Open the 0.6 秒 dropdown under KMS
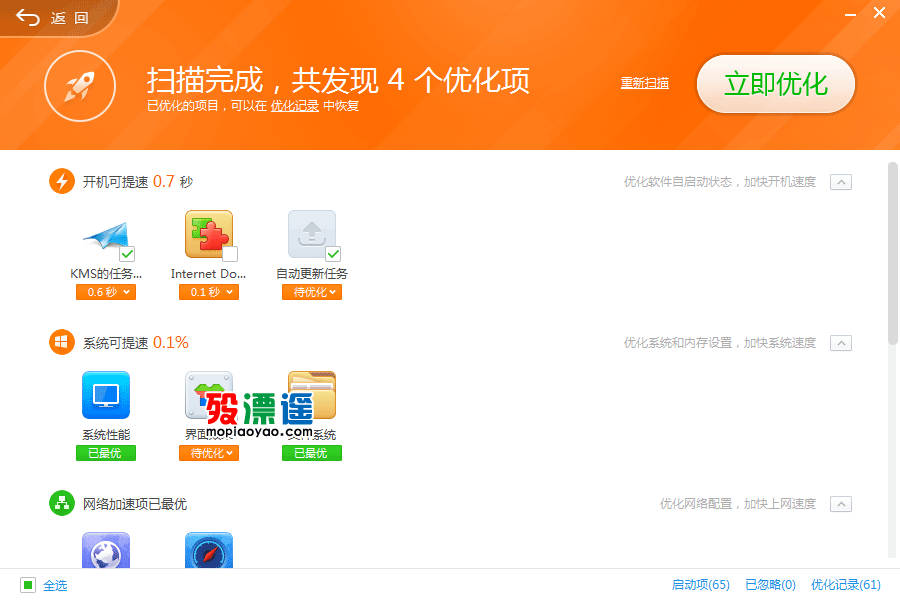 pos(106,292)
